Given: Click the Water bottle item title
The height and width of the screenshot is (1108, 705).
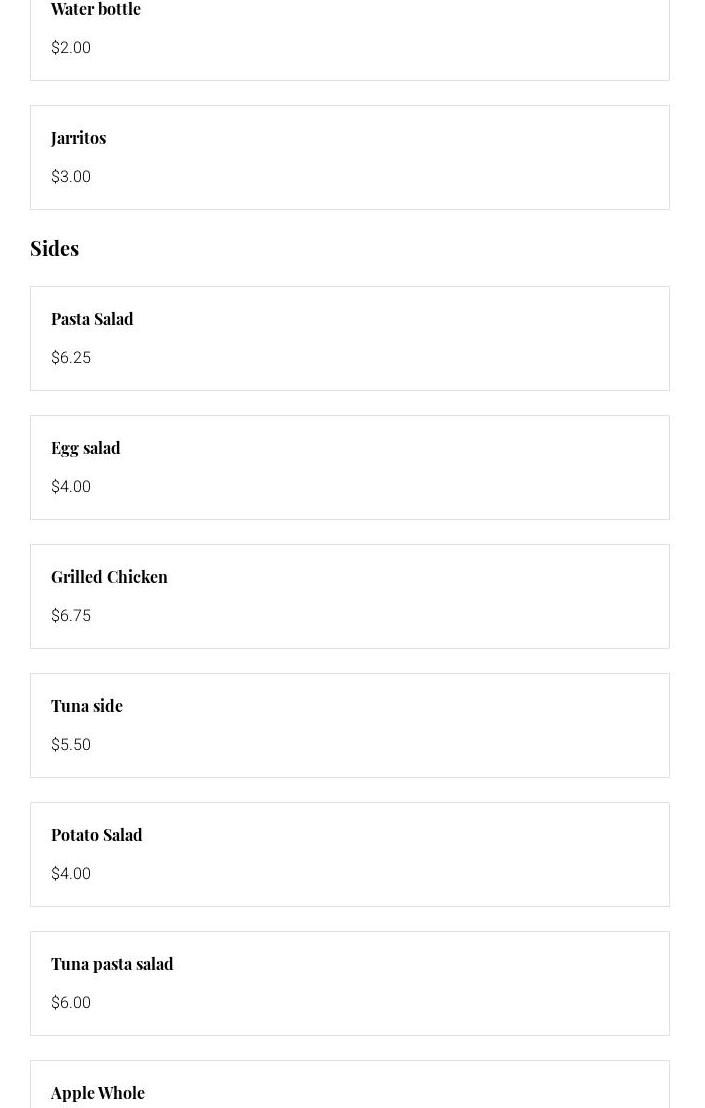Looking at the screenshot, I should point(96,10).
